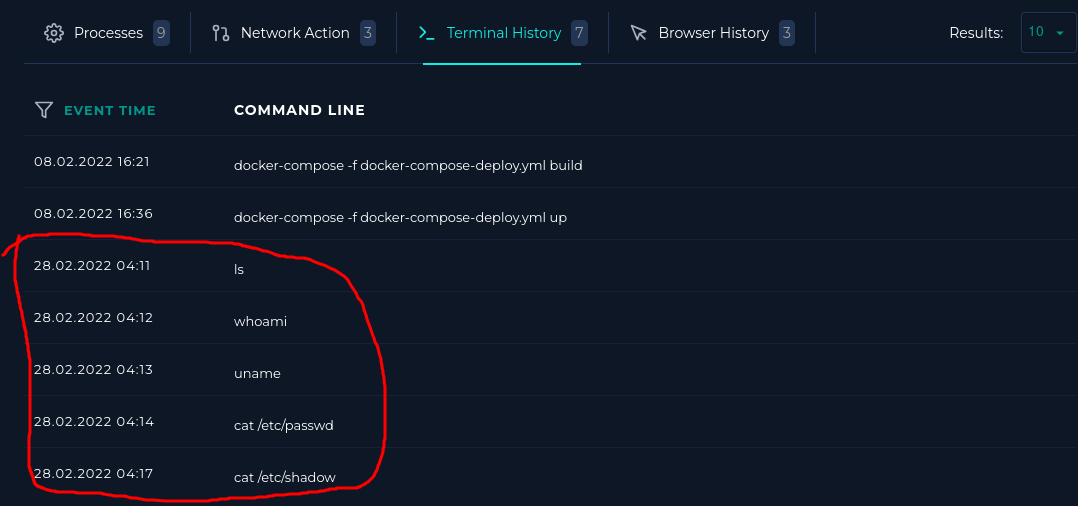
Task: Sort by the EVENT TIME column header
Action: click(110, 110)
